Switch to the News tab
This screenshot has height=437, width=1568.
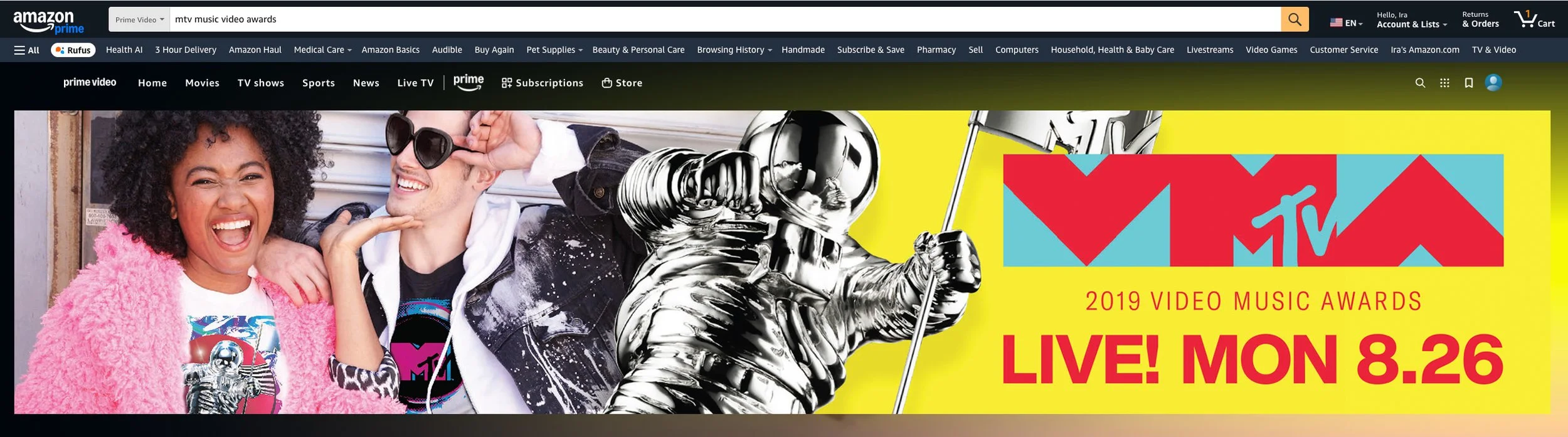coord(366,83)
